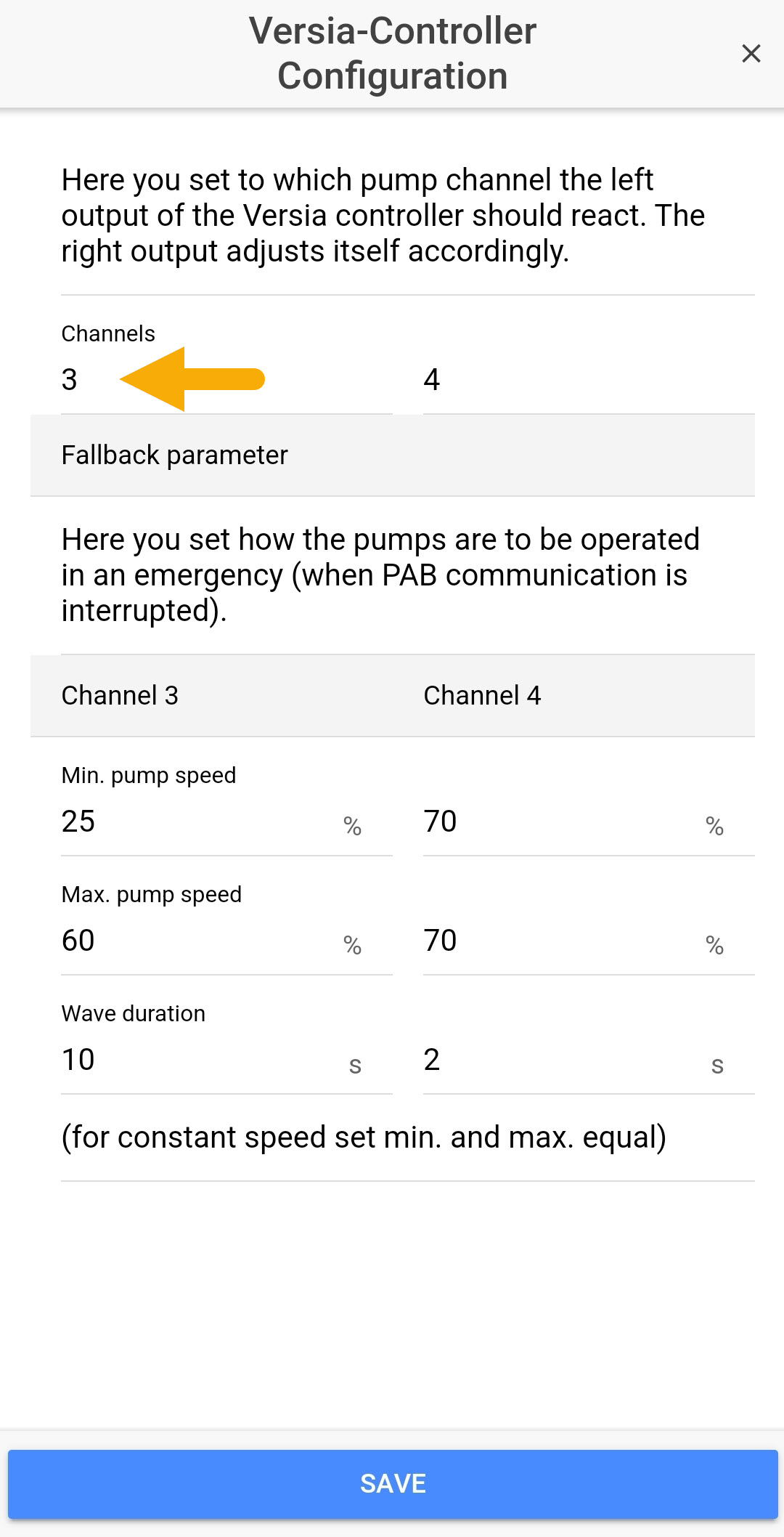Select the Channel 3 column header
The width and height of the screenshot is (784, 1537).
click(120, 696)
